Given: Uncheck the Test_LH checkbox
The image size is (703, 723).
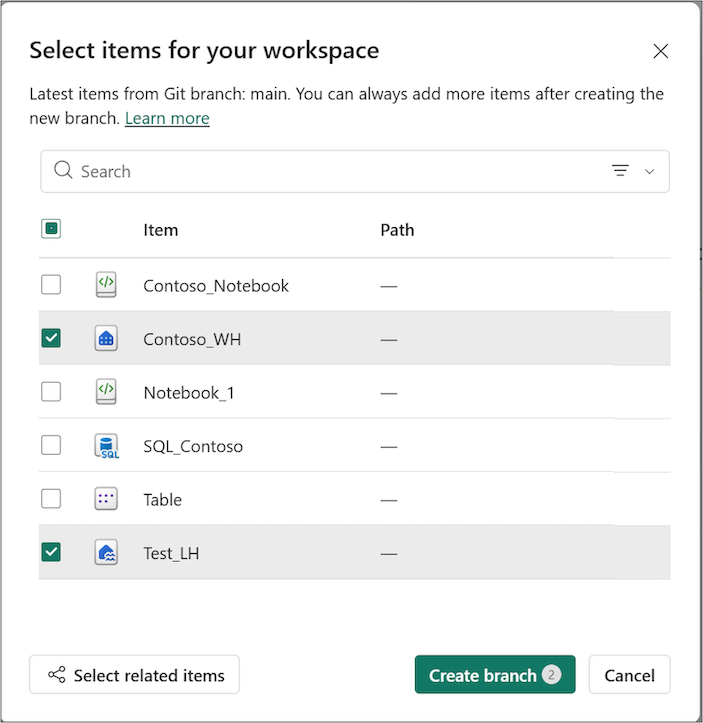Looking at the screenshot, I should [51, 552].
